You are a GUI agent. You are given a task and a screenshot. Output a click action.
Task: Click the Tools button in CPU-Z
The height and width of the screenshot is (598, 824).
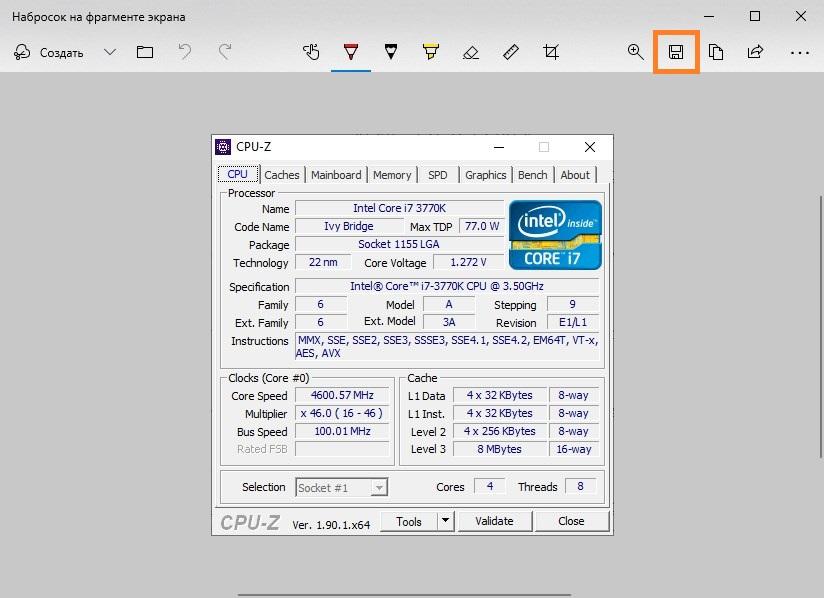point(409,521)
